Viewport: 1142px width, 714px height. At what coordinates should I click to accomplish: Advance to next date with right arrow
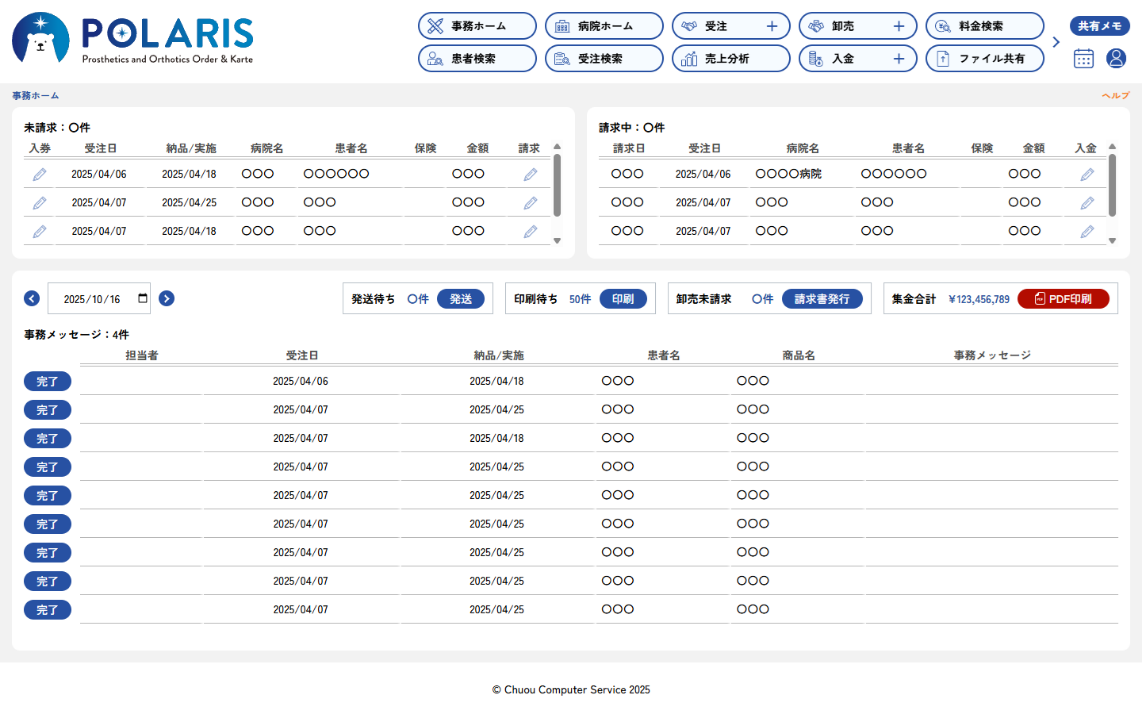167,298
